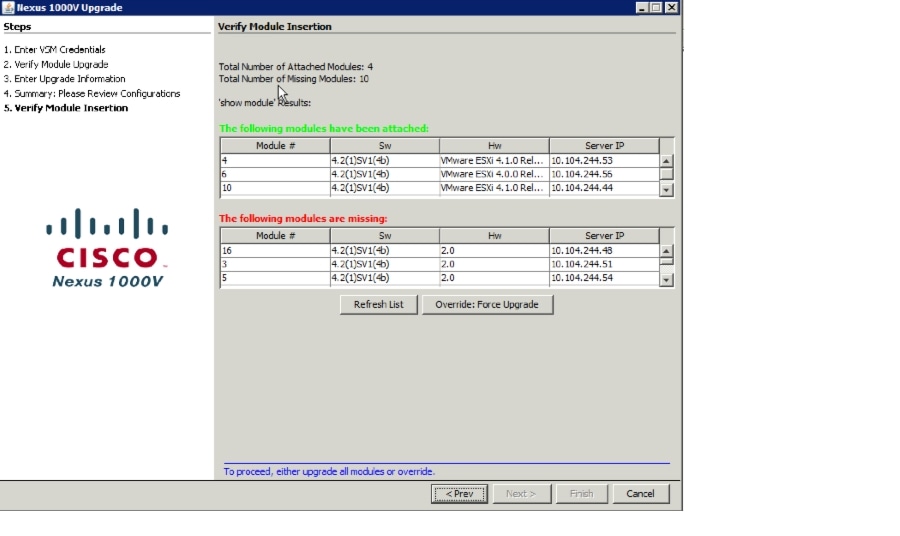Click Total Number of Missing Modules text
The width and height of the screenshot is (900, 536).
tap(293, 79)
